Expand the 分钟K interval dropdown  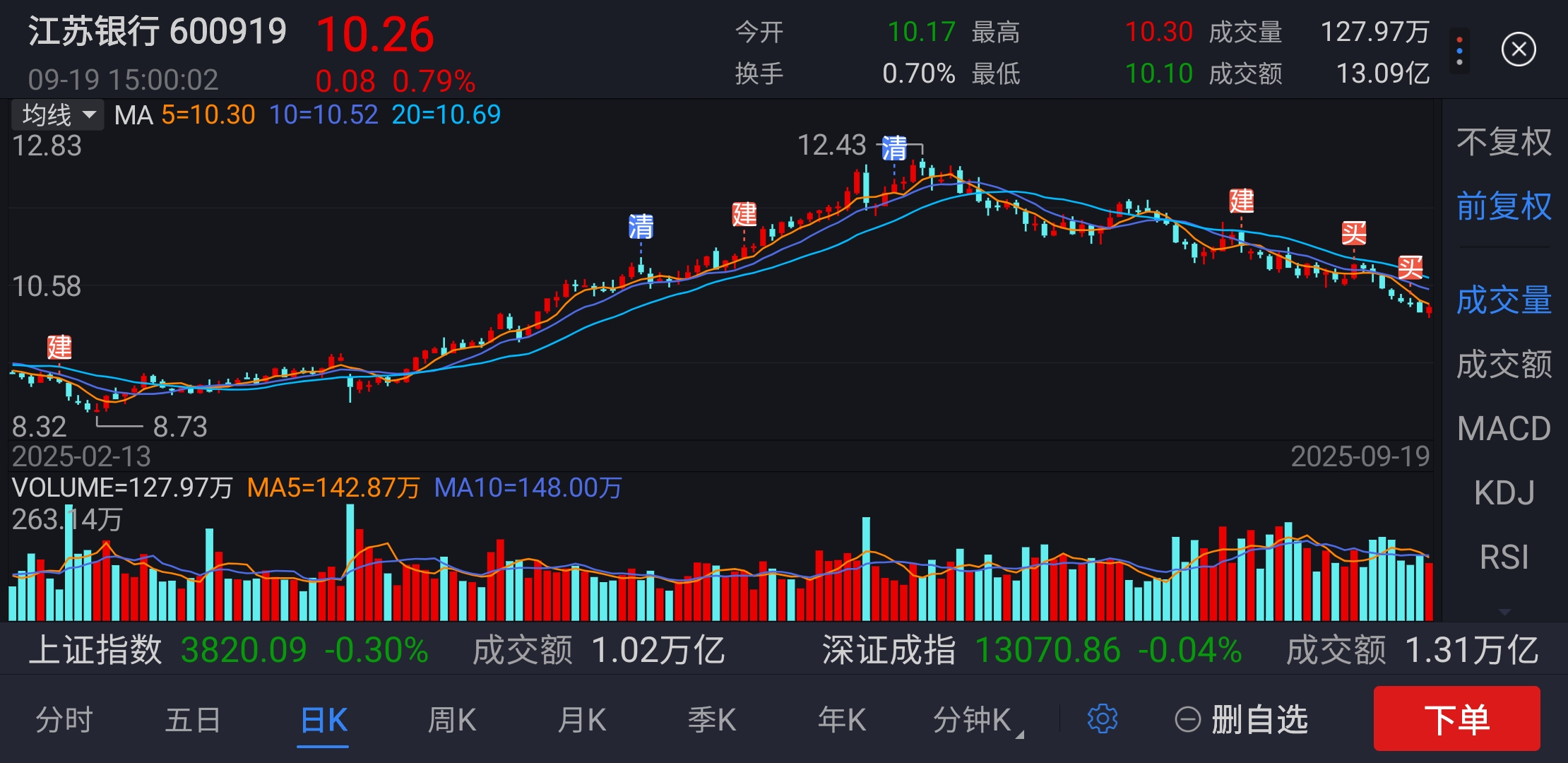pyautogui.click(x=978, y=720)
